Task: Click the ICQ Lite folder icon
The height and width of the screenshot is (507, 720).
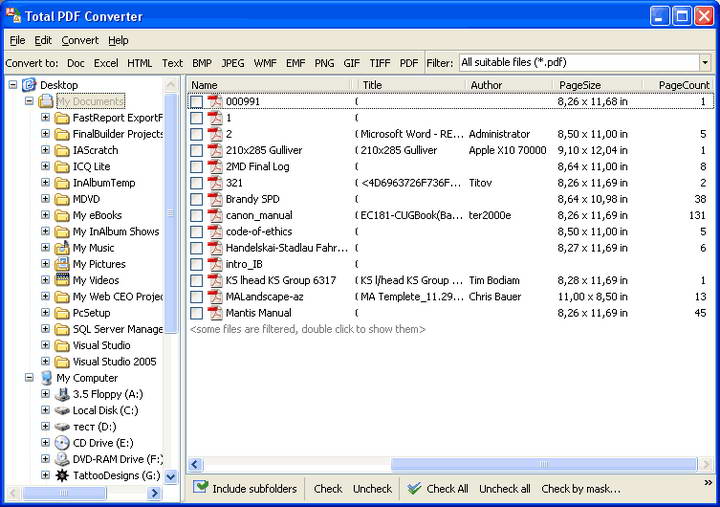Action: tap(62, 167)
